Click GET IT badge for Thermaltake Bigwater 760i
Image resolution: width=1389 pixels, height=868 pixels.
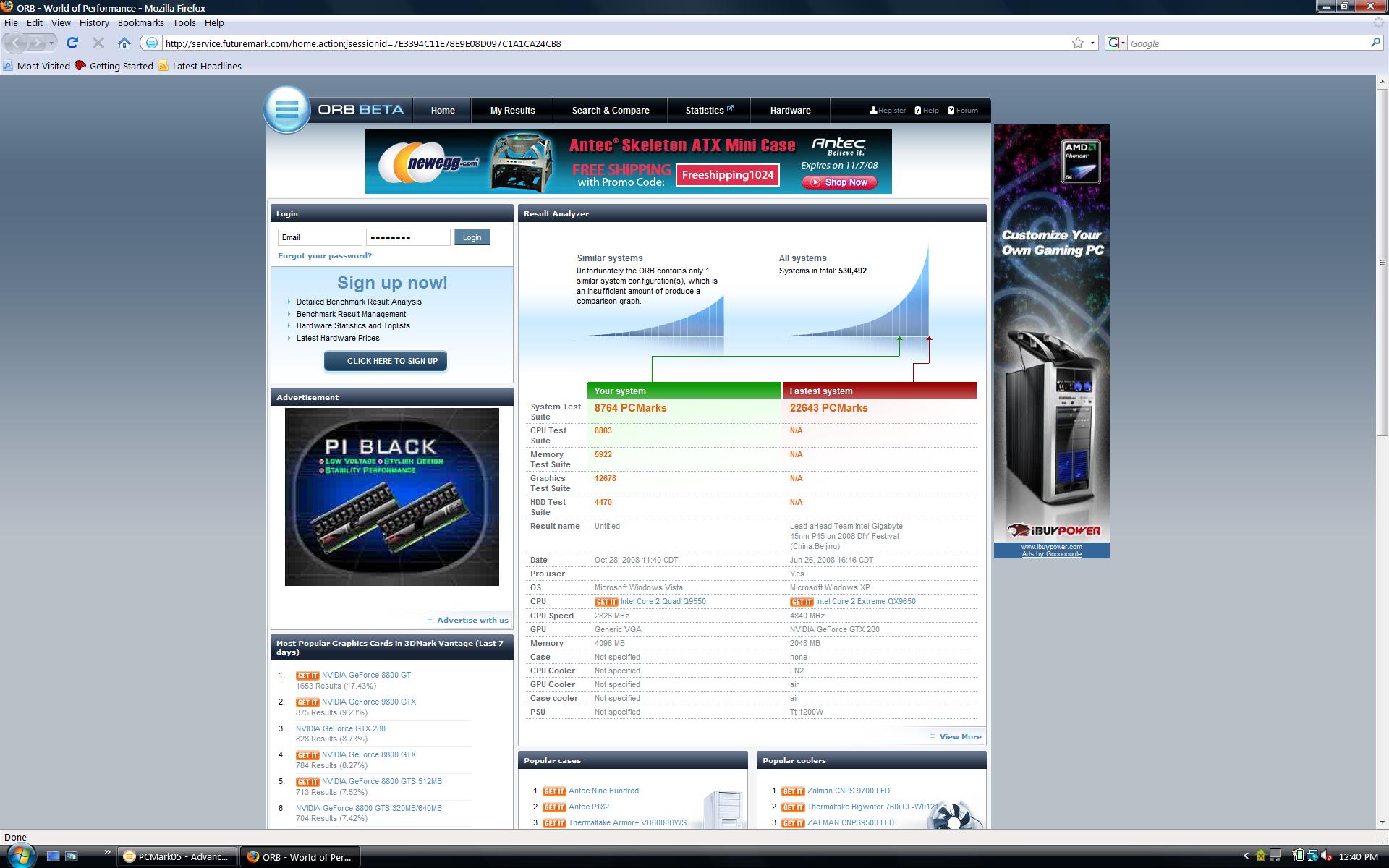pyautogui.click(x=793, y=807)
